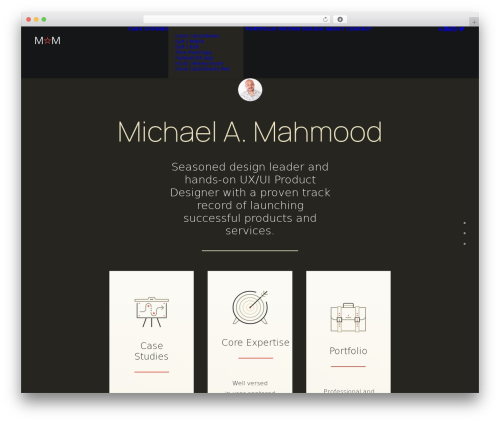
Task: Open the Behance icon in header
Action: pos(447,29)
